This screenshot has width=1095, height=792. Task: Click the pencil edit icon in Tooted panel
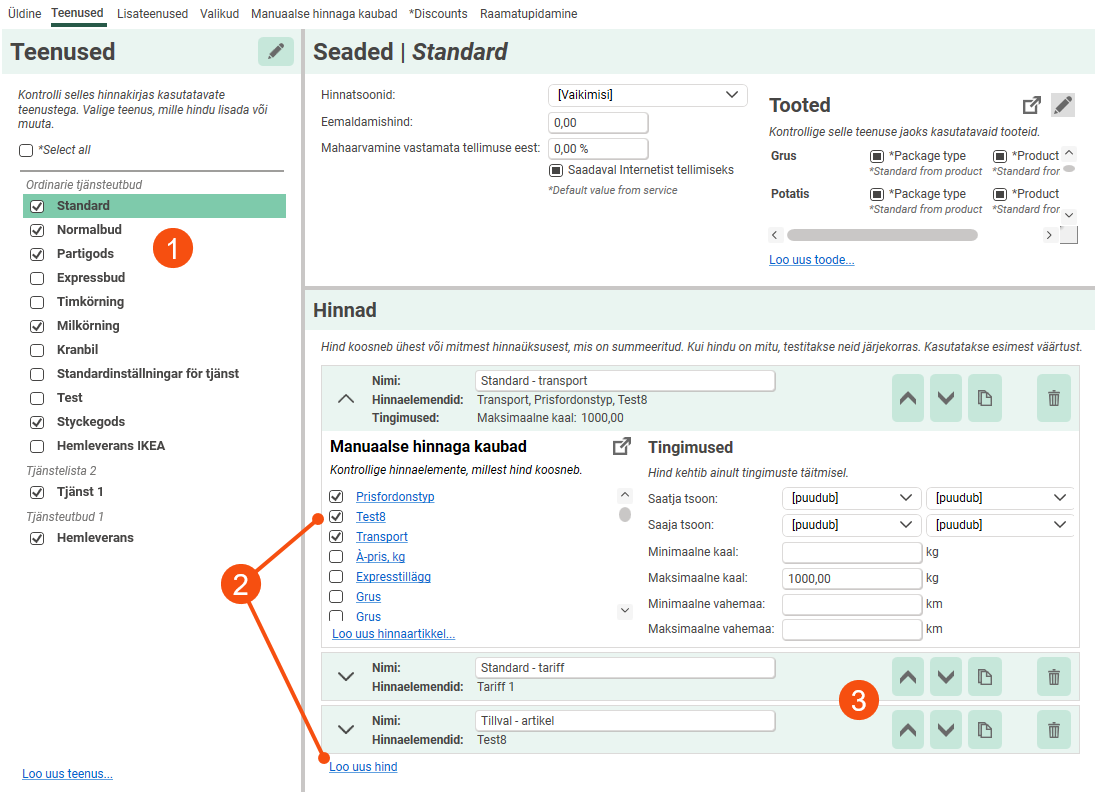click(1063, 105)
